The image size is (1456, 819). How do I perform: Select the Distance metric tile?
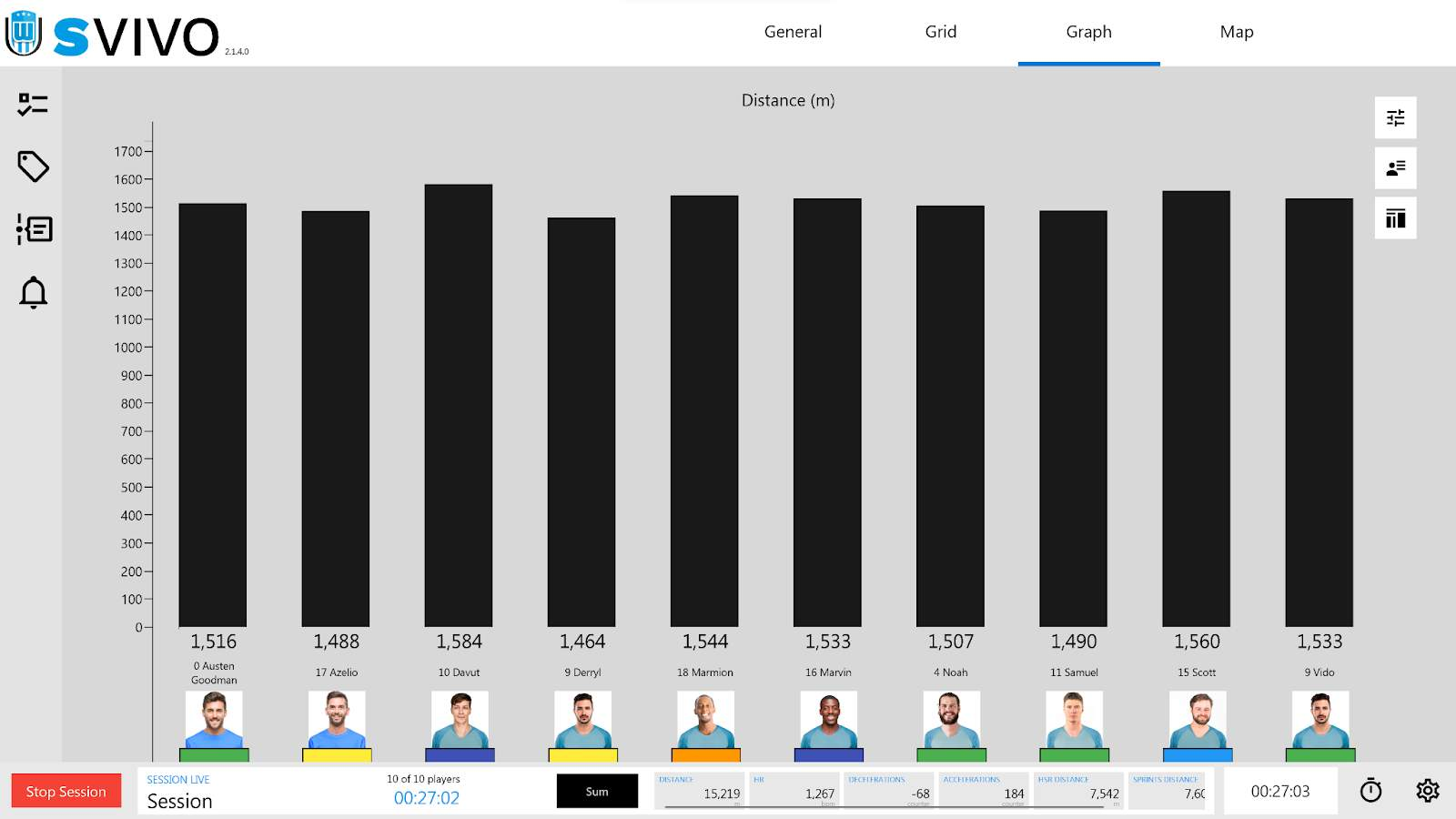700,790
